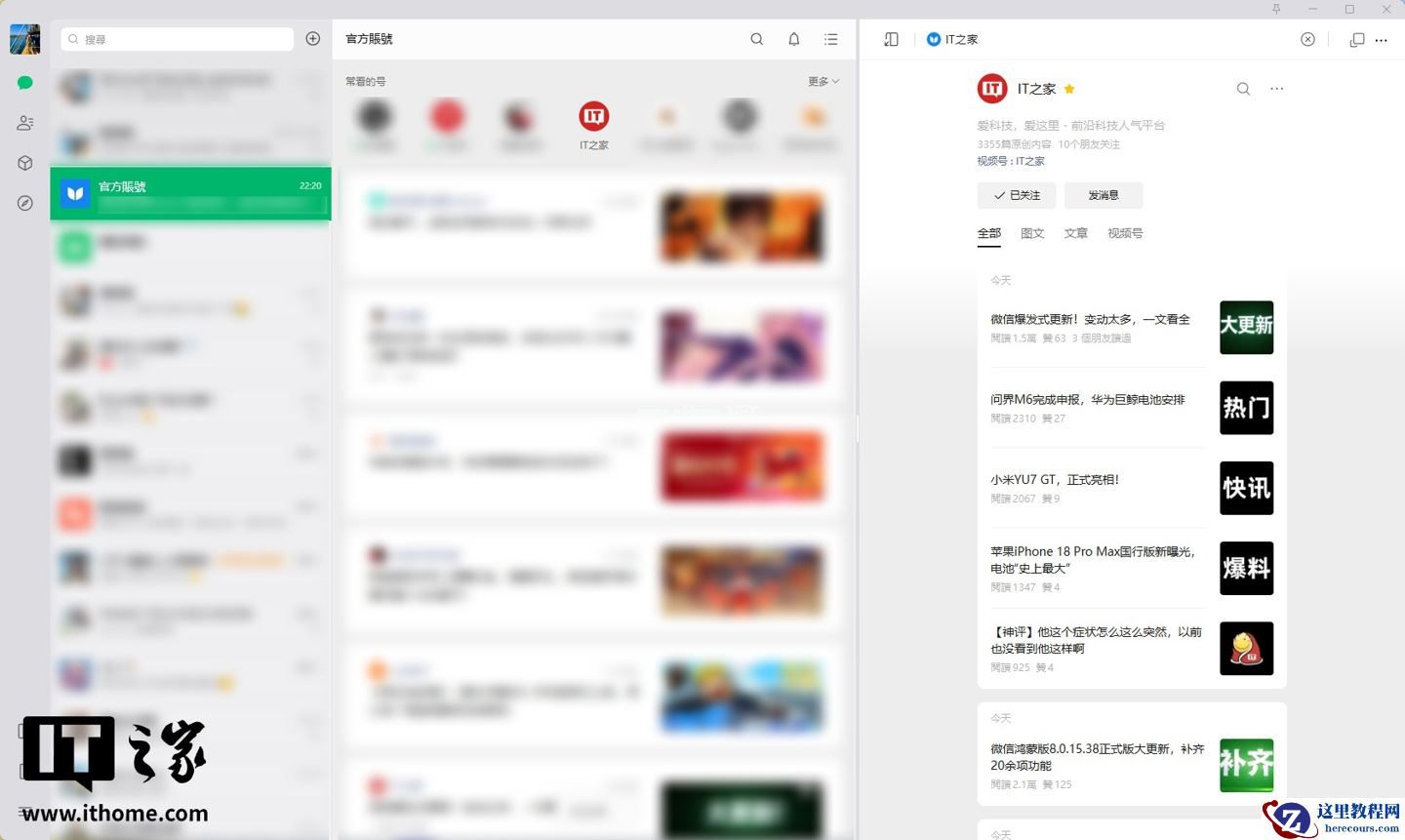Viewport: 1405px width, 840px height.
Task: Switch to the 全部 tab
Action: pos(989,233)
